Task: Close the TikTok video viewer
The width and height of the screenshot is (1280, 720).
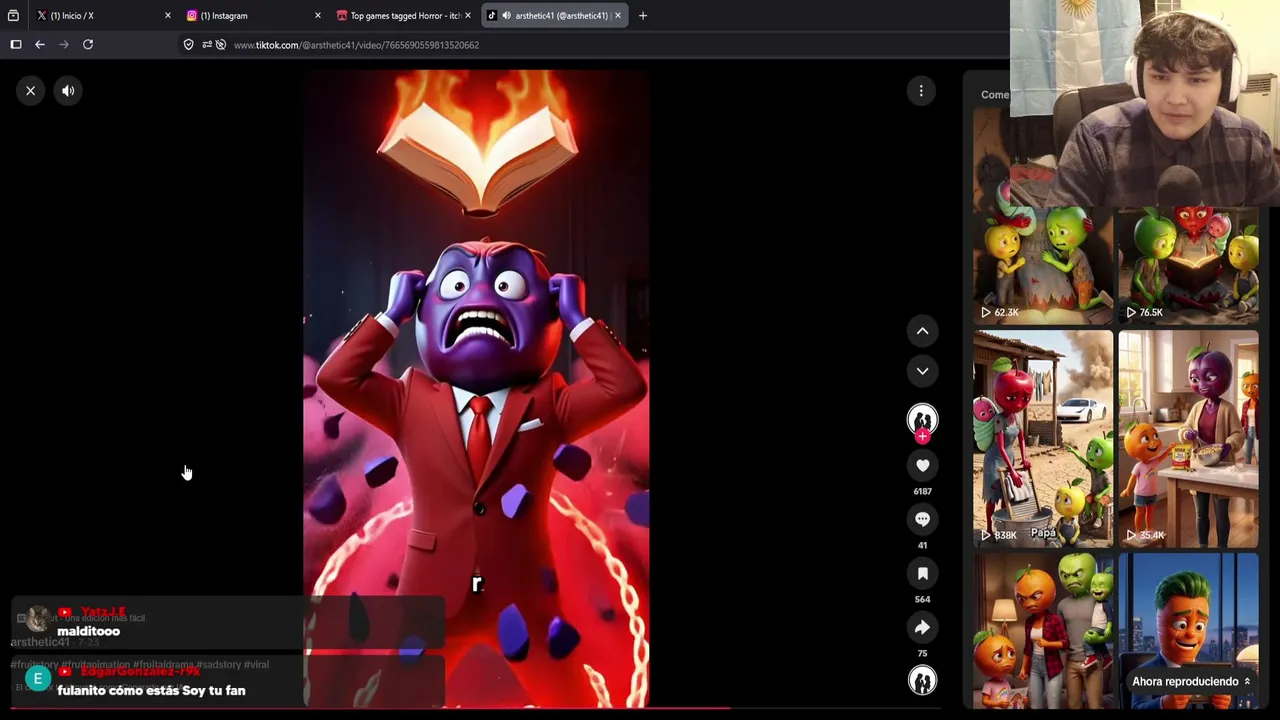Action: point(30,91)
